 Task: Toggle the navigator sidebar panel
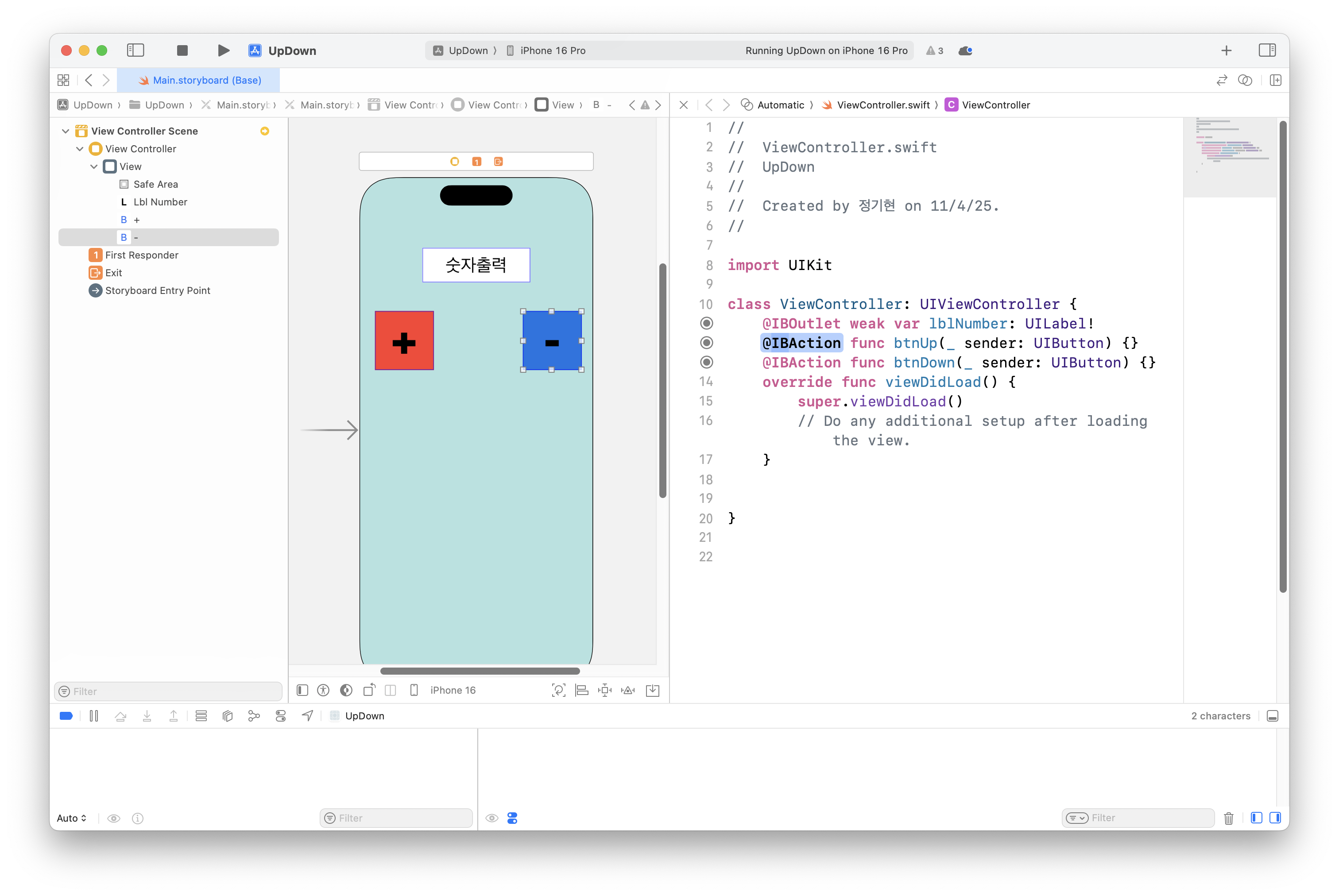click(x=135, y=50)
